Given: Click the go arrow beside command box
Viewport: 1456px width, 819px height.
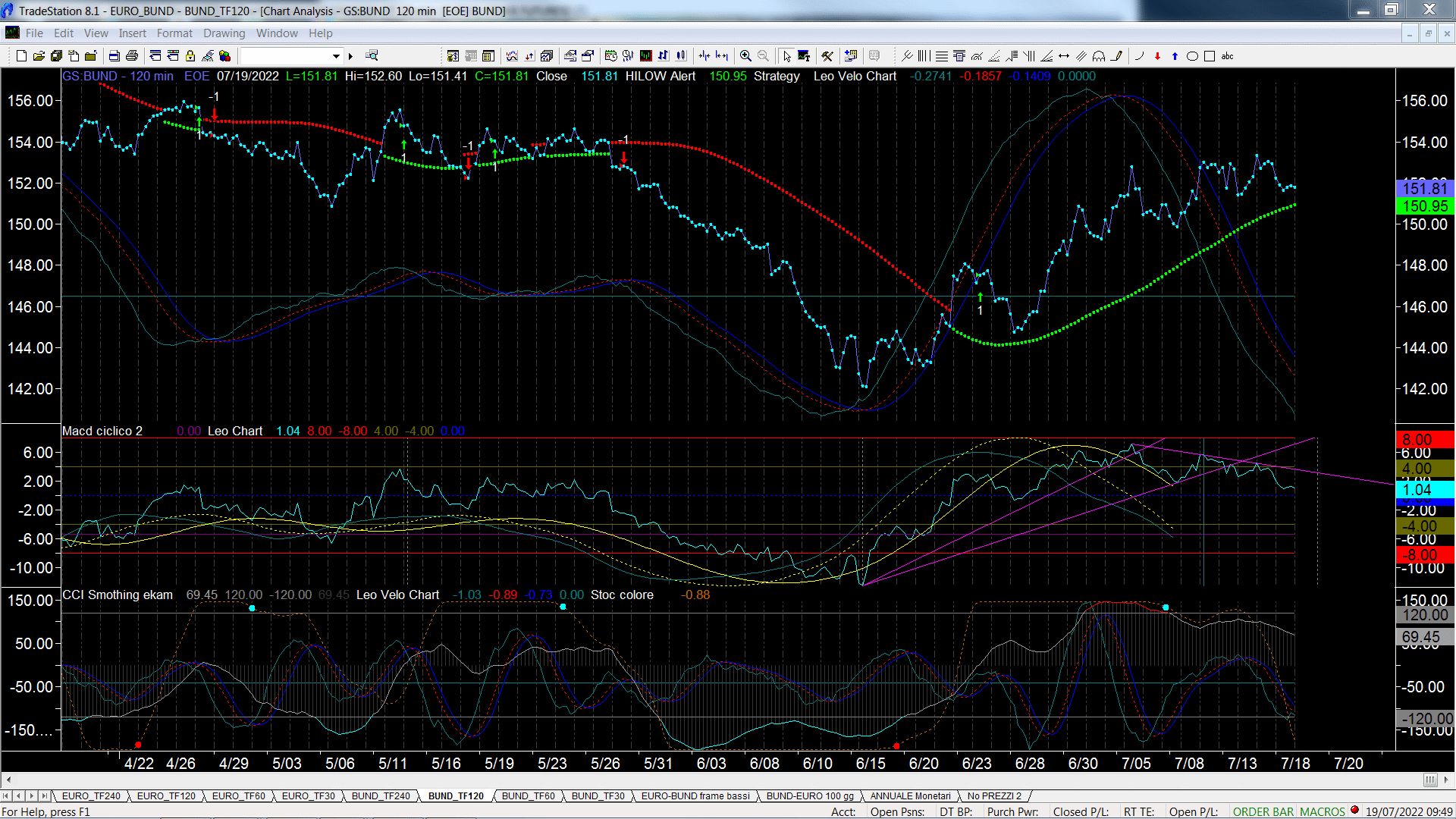Looking at the screenshot, I should point(350,56).
